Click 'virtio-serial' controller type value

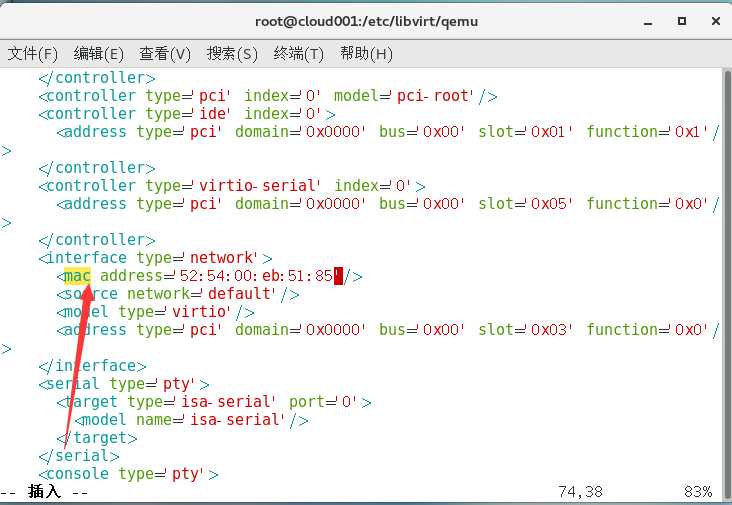(x=257, y=186)
